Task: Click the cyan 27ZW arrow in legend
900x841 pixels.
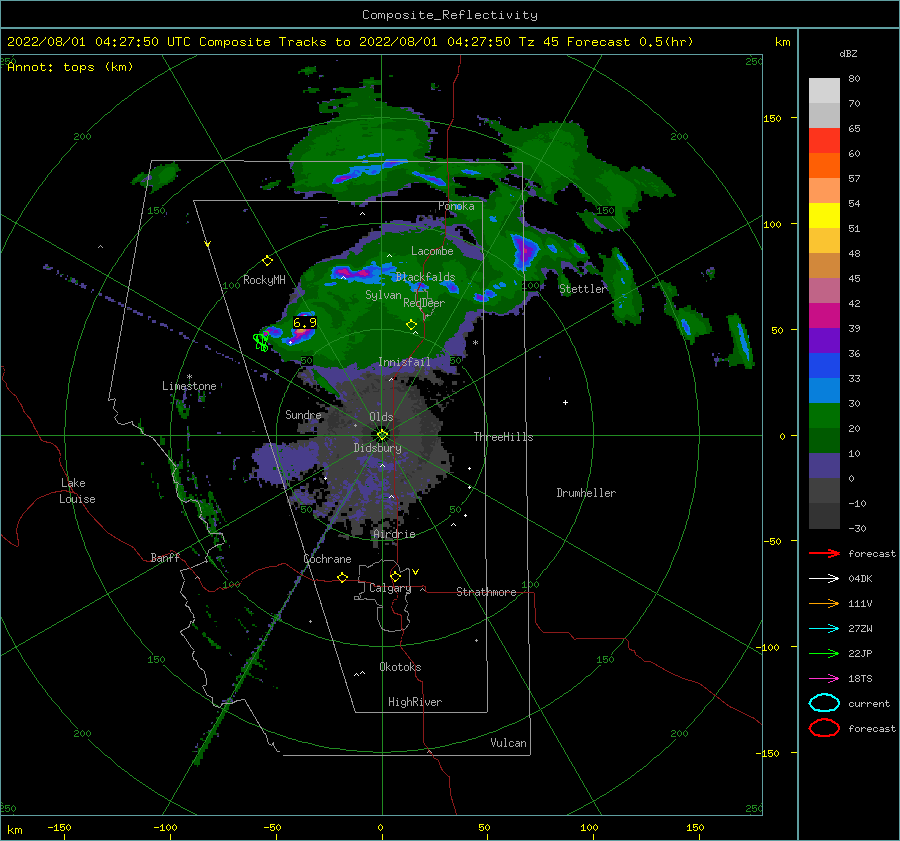Action: click(x=824, y=629)
